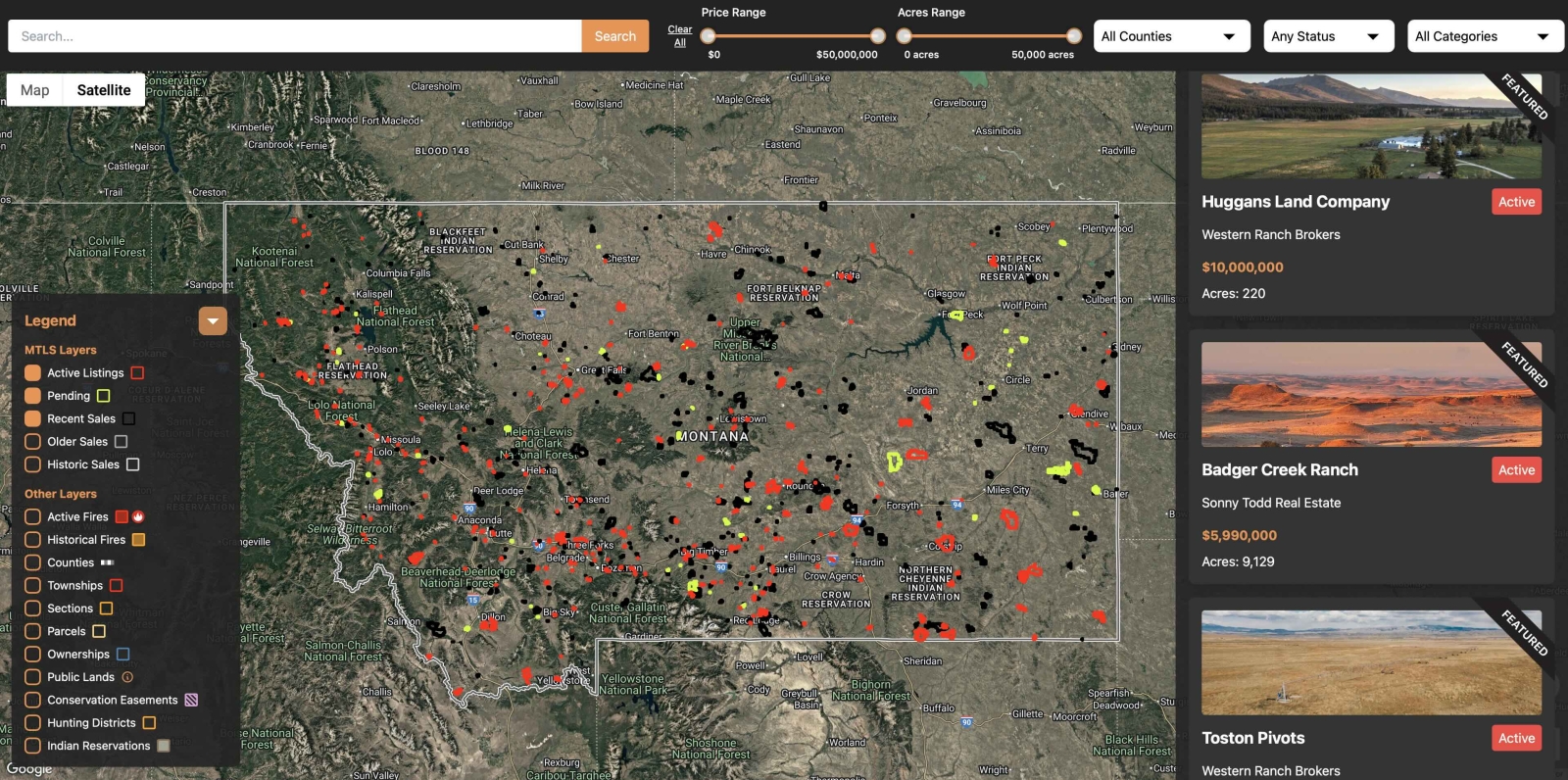Click the red square swatch beside Active Fires
Image resolution: width=1568 pixels, height=780 pixels.
(x=122, y=516)
